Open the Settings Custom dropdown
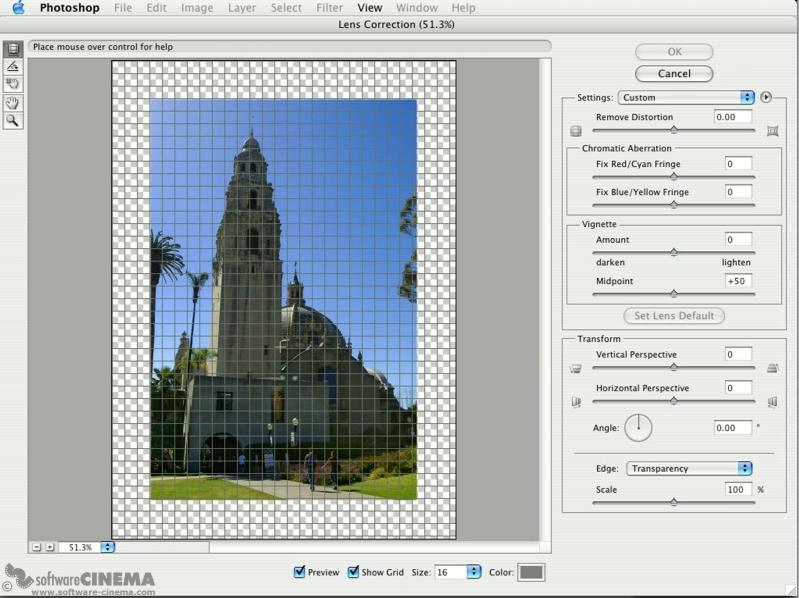The width and height of the screenshot is (799, 598). [x=685, y=97]
